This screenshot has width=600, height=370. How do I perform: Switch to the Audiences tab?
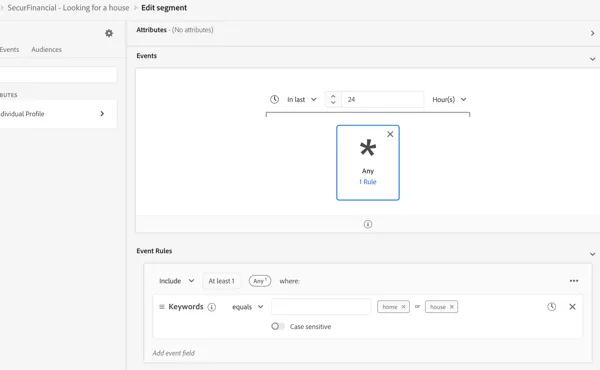coord(46,49)
